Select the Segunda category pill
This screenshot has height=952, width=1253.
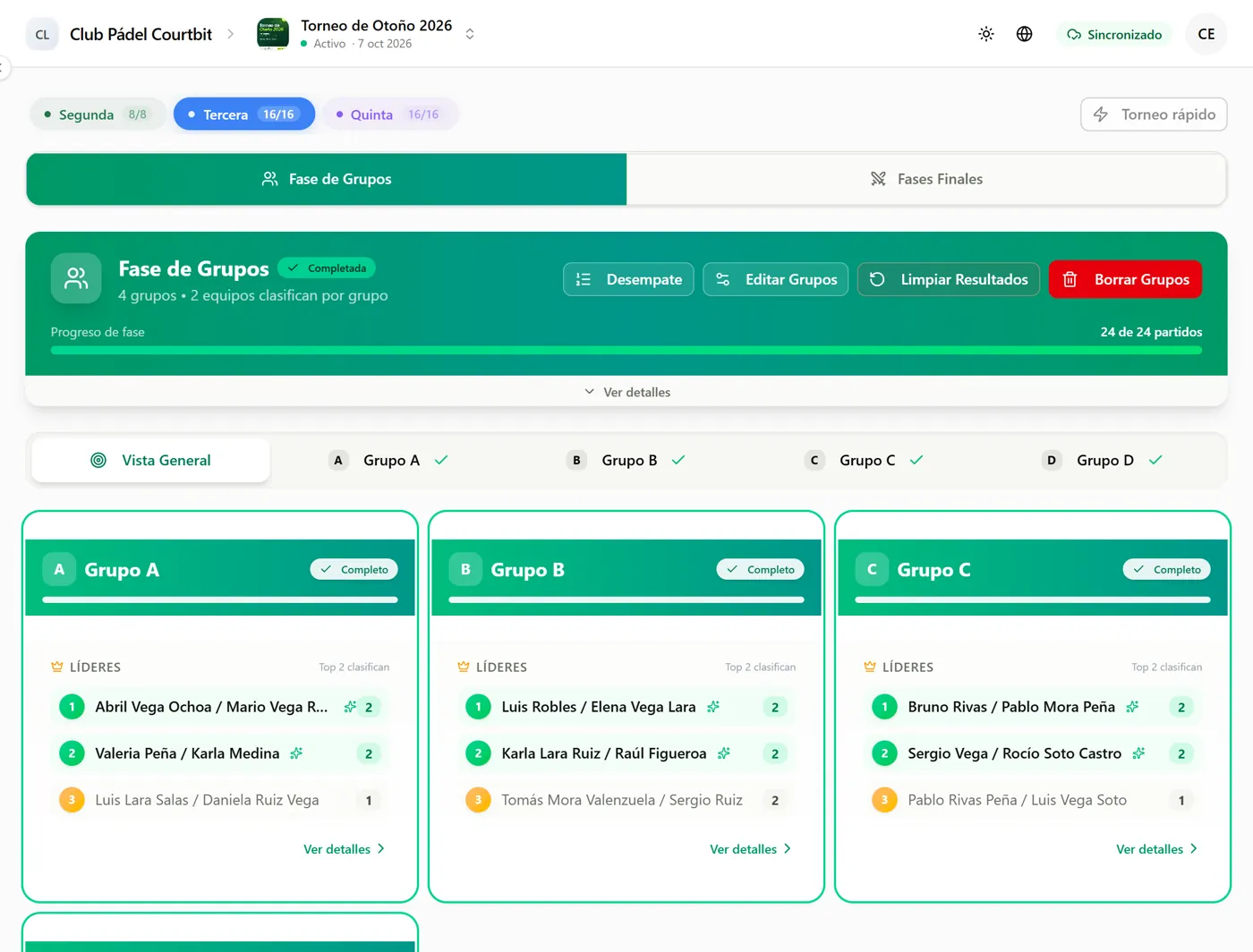[98, 115]
